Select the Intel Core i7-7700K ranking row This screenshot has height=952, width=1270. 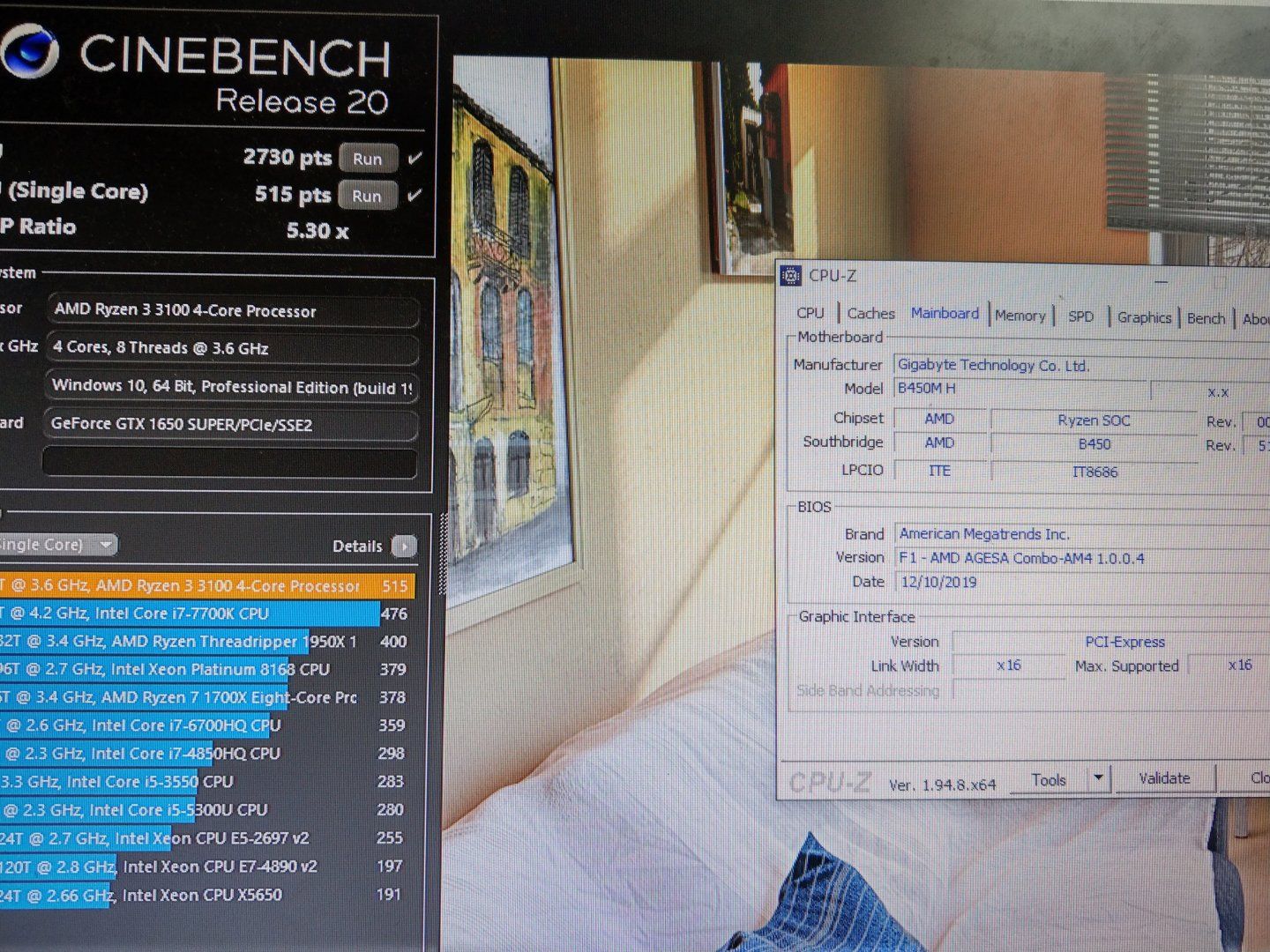point(206,614)
